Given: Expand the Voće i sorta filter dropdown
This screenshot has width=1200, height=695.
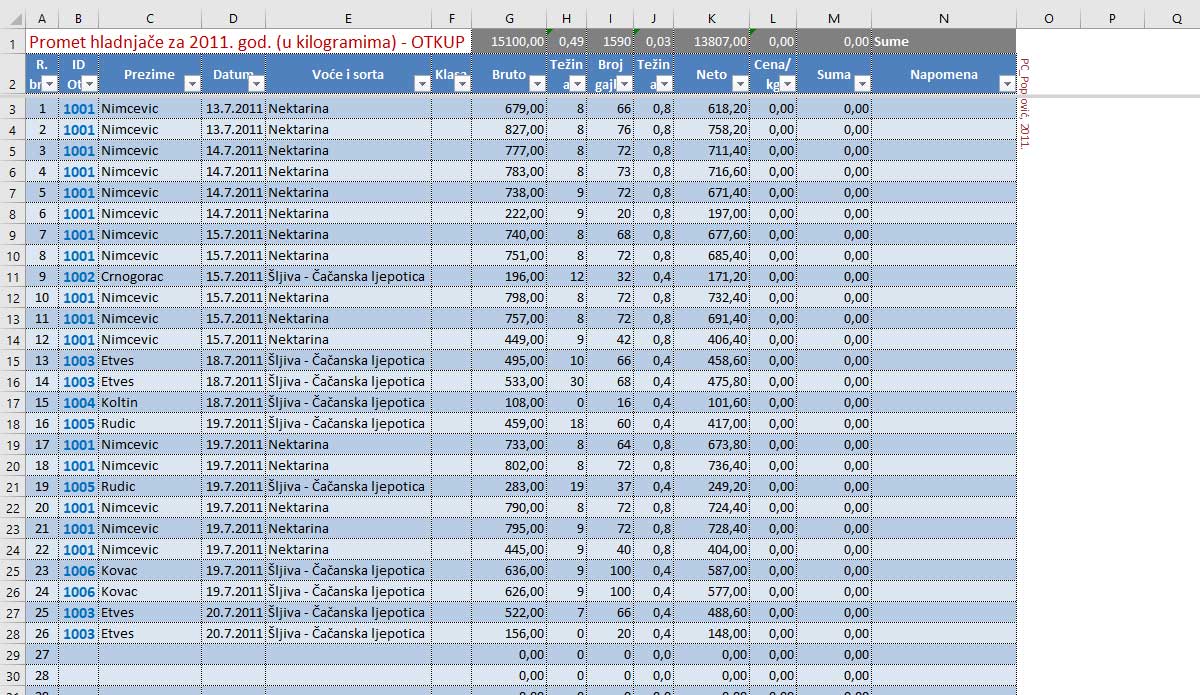Looking at the screenshot, I should 421,84.
